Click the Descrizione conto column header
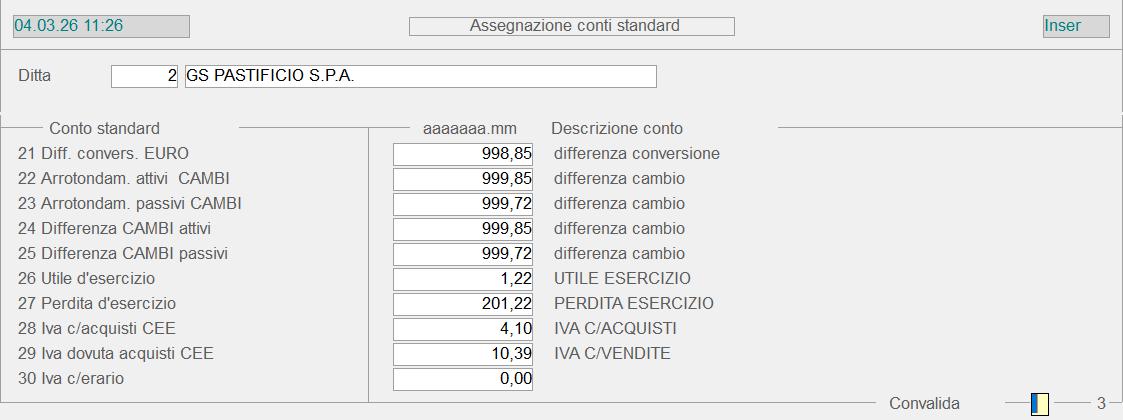 tap(617, 128)
